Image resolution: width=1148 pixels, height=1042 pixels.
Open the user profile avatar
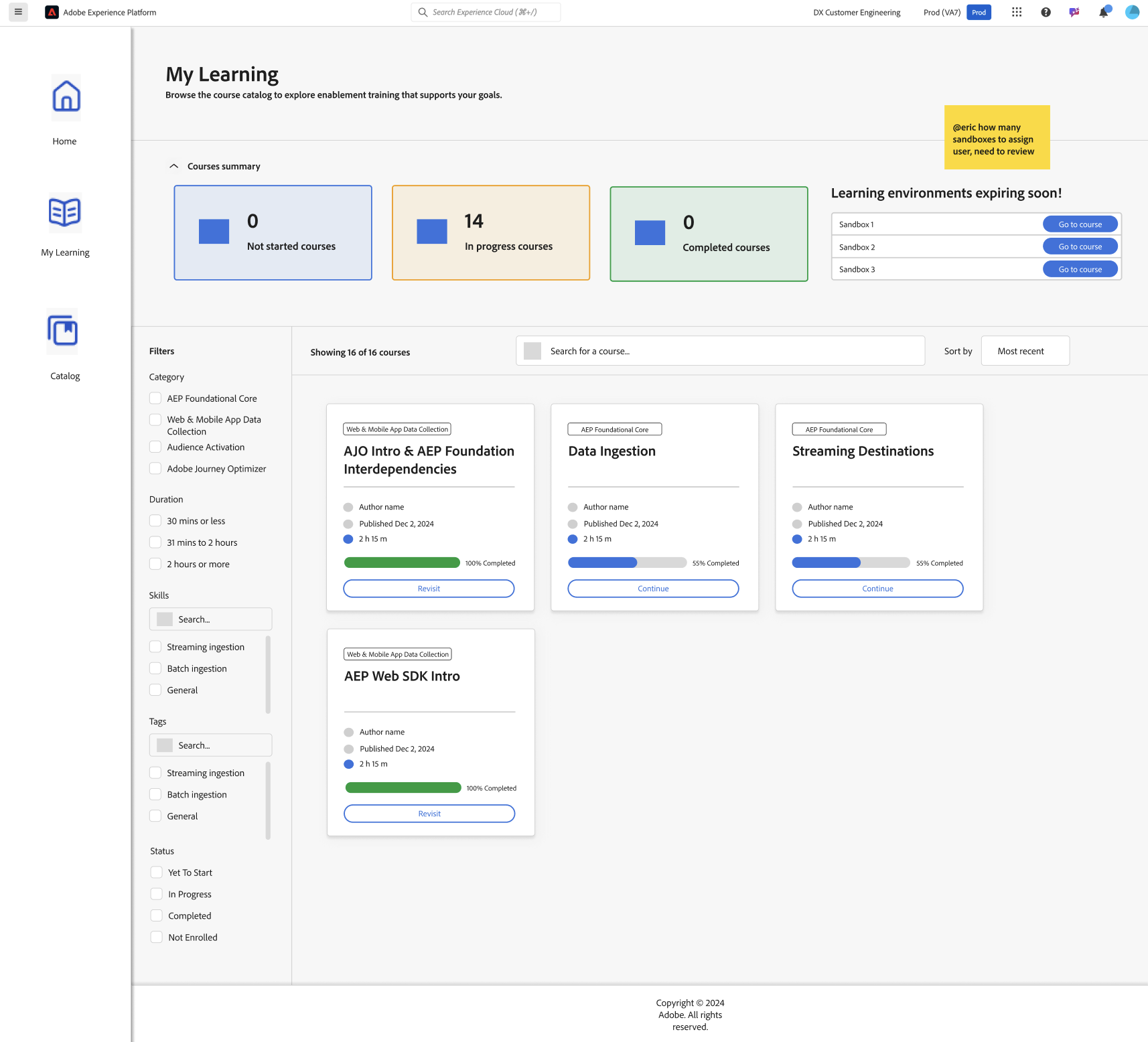coord(1133,12)
